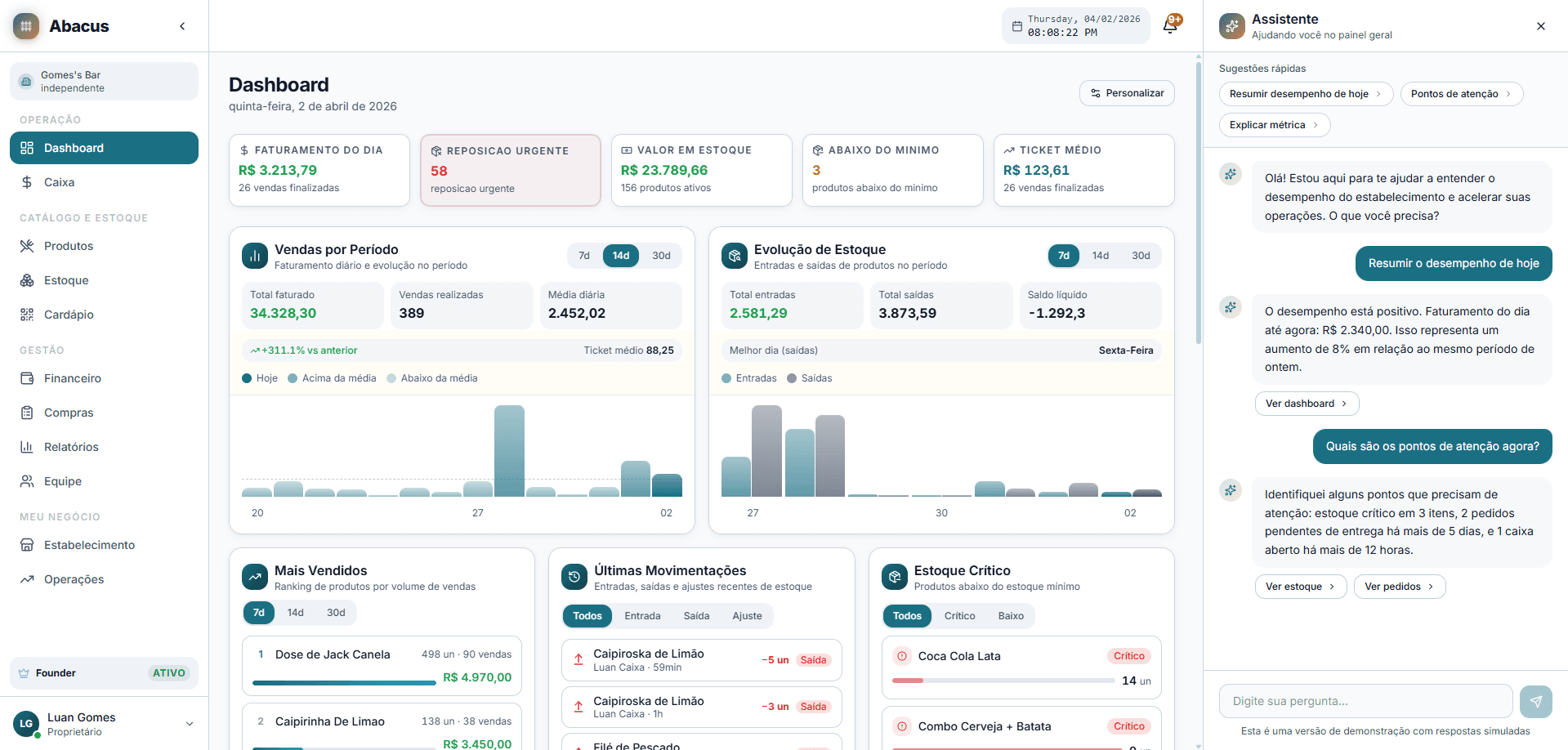
Task: Select 7d in Mais Vendidos
Action: click(x=259, y=613)
